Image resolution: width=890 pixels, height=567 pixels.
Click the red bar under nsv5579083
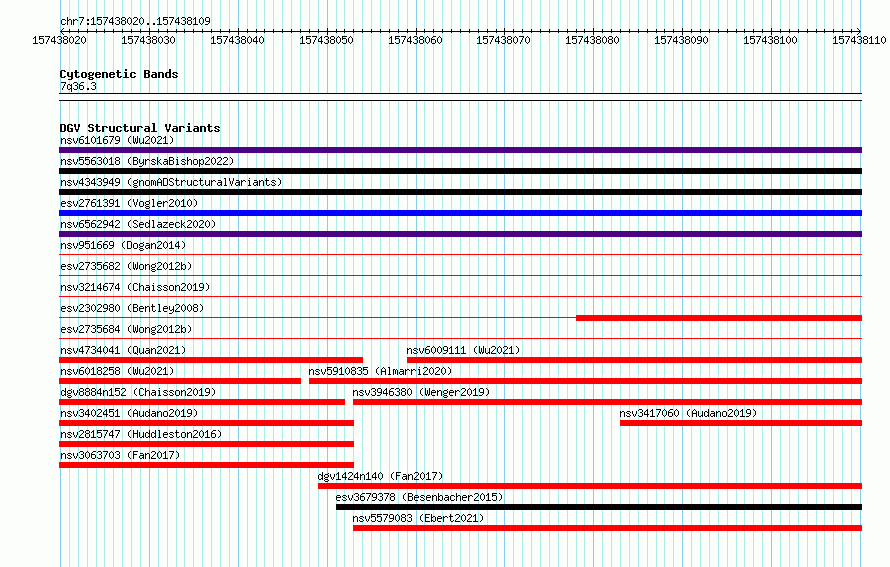(607, 528)
